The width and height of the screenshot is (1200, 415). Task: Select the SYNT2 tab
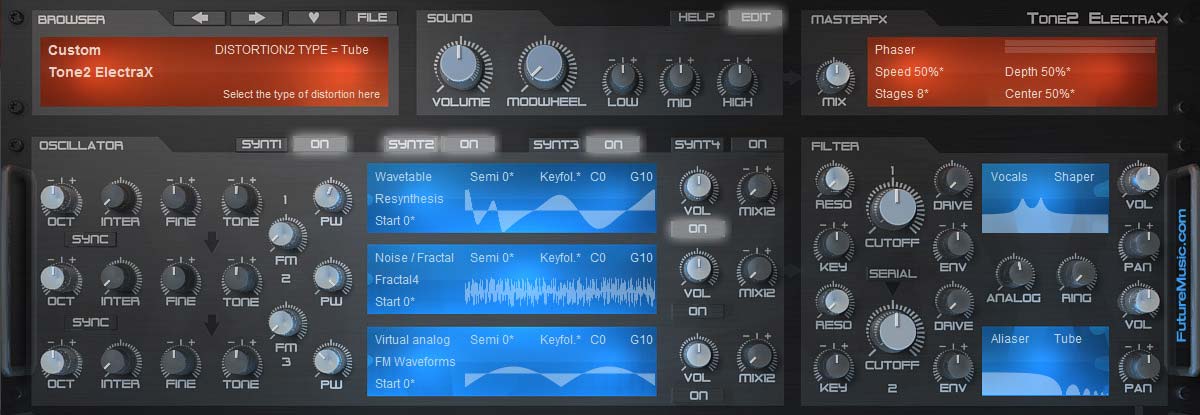tap(412, 145)
